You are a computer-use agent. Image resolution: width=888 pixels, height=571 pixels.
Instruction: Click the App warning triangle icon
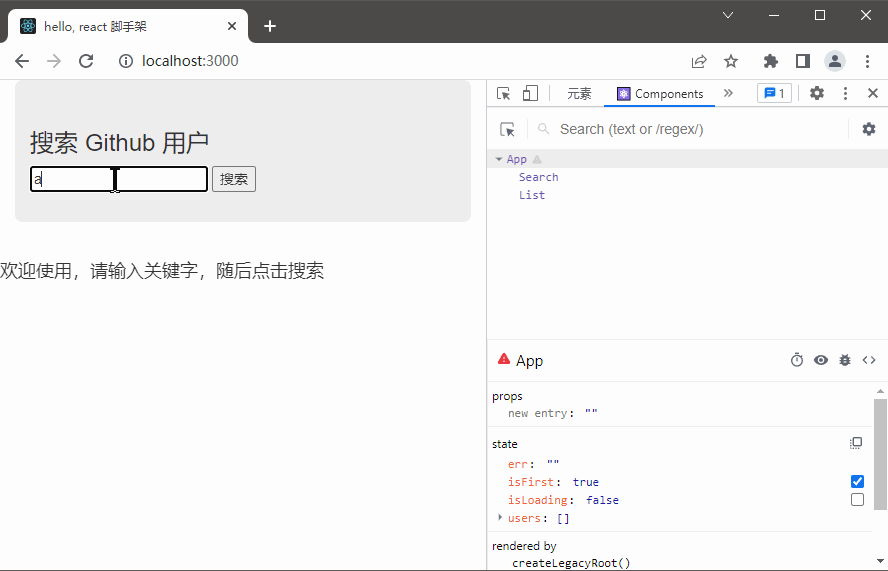pos(537,159)
